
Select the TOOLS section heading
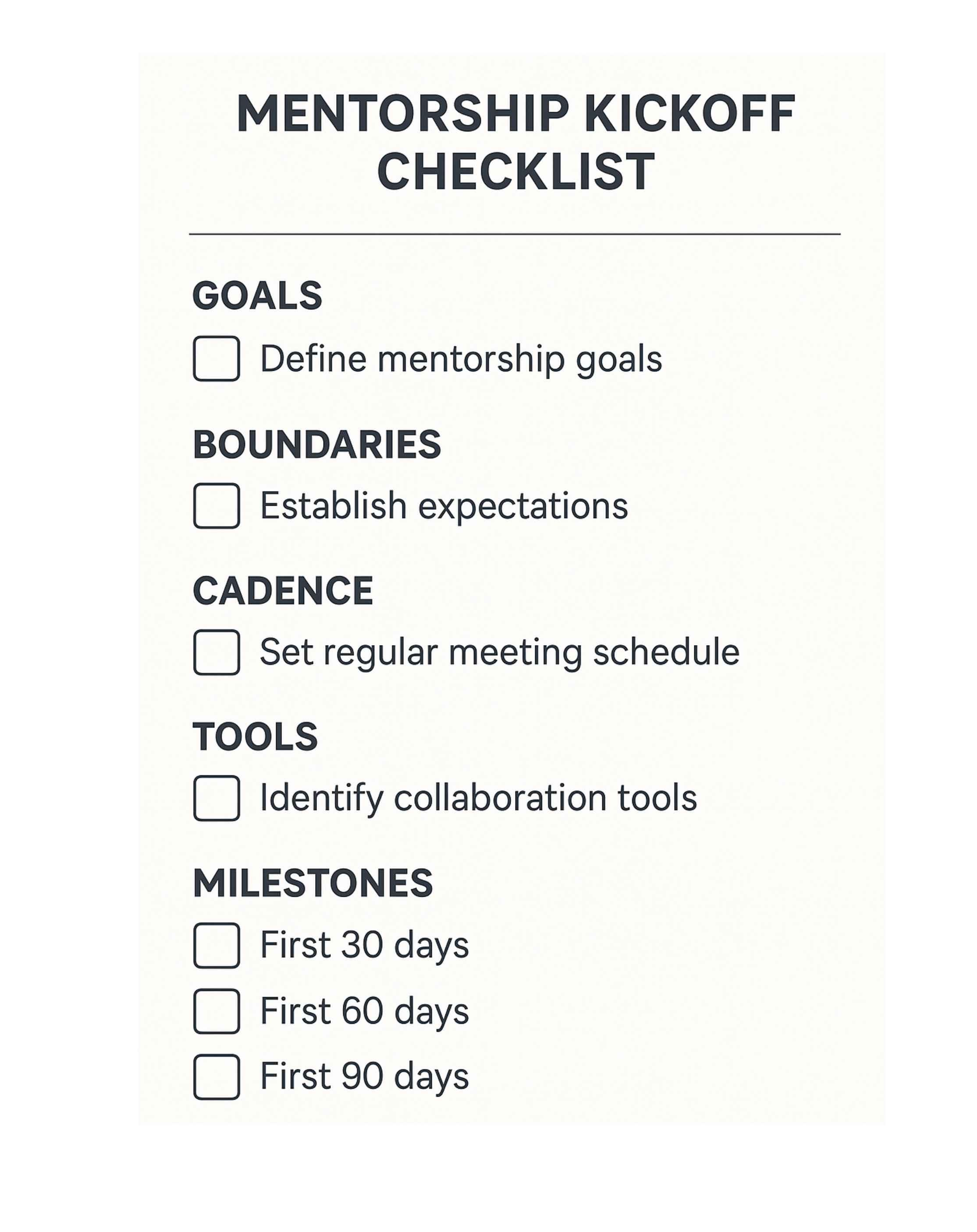click(255, 737)
